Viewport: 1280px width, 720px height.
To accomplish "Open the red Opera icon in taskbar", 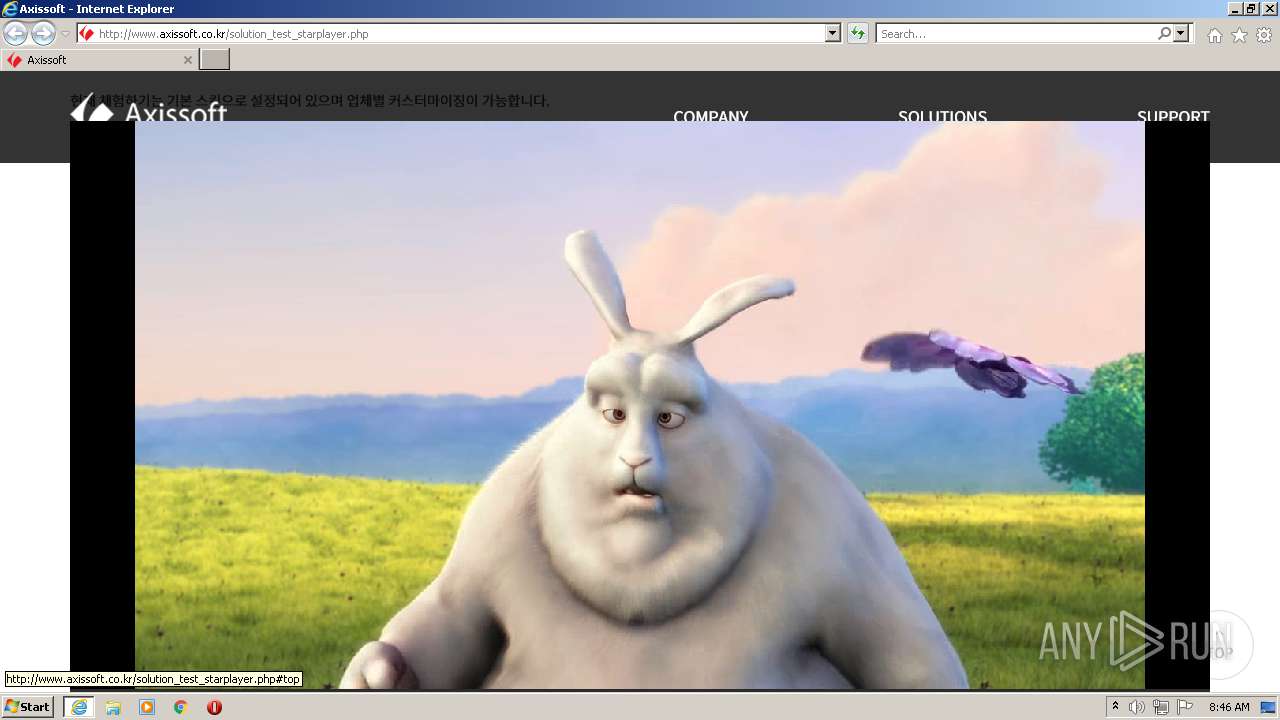I will pyautogui.click(x=214, y=707).
